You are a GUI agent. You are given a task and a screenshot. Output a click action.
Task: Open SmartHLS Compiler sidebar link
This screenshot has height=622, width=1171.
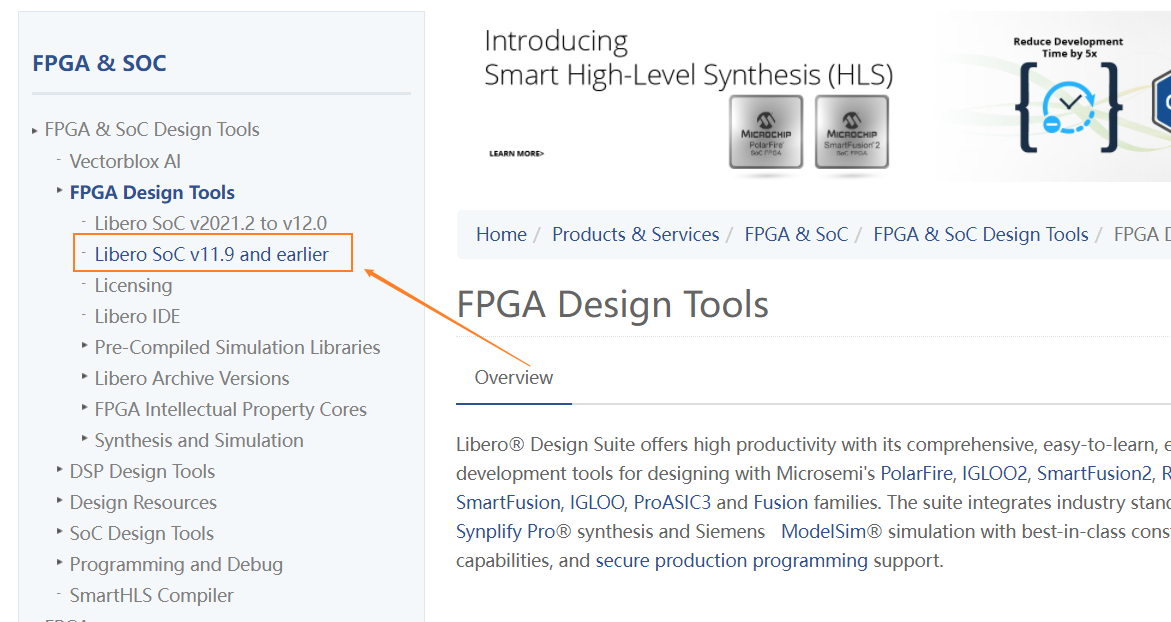click(x=151, y=595)
